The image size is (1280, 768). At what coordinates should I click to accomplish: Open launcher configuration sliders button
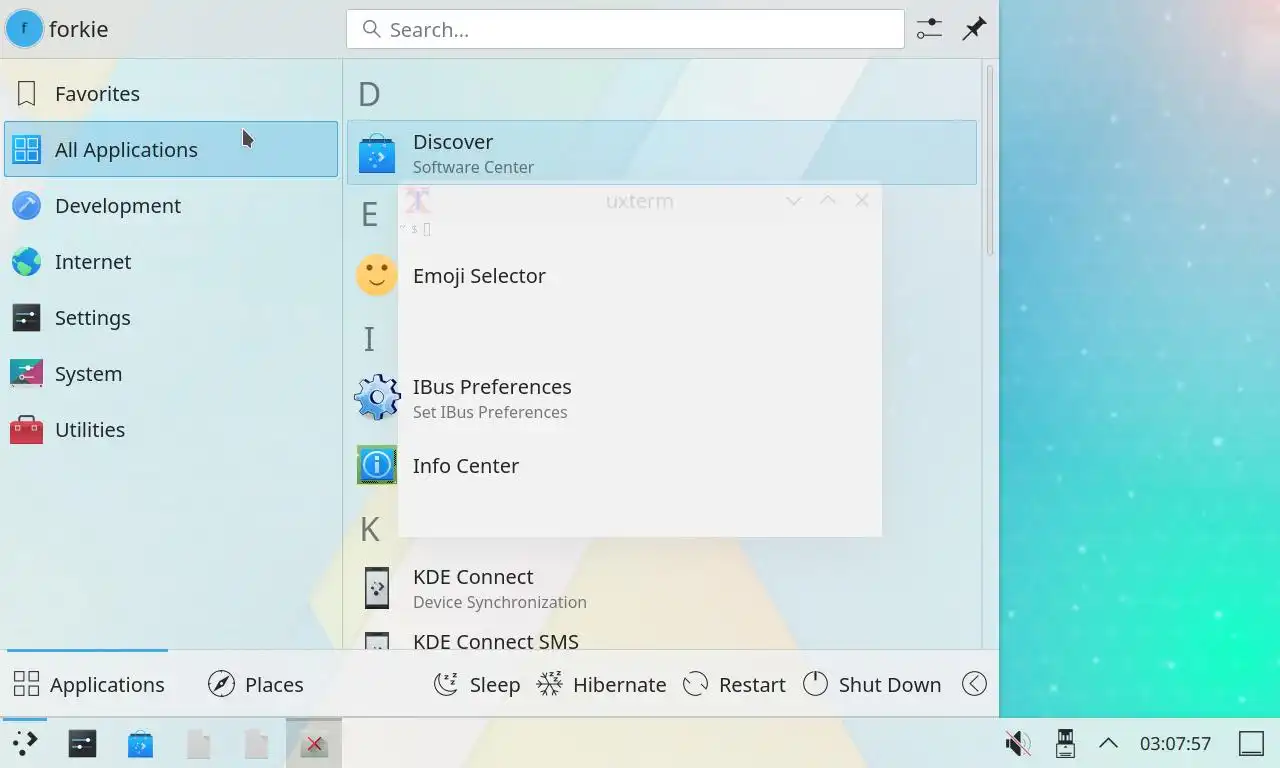click(929, 29)
